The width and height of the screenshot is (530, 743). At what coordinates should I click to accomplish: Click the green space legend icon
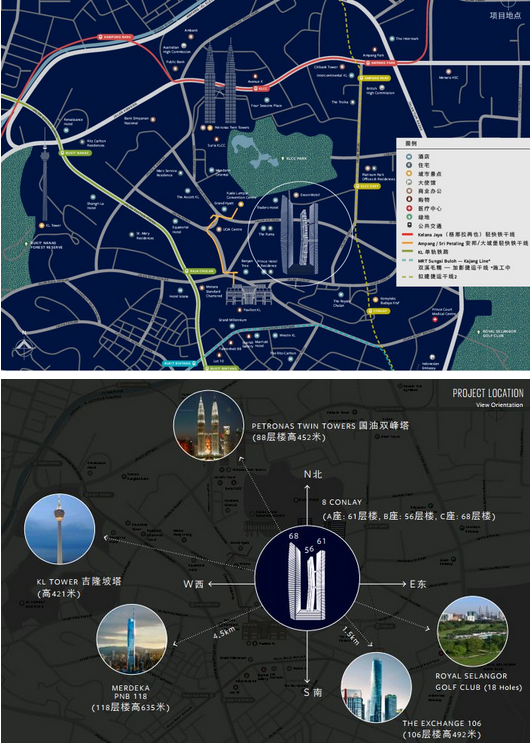(x=409, y=217)
